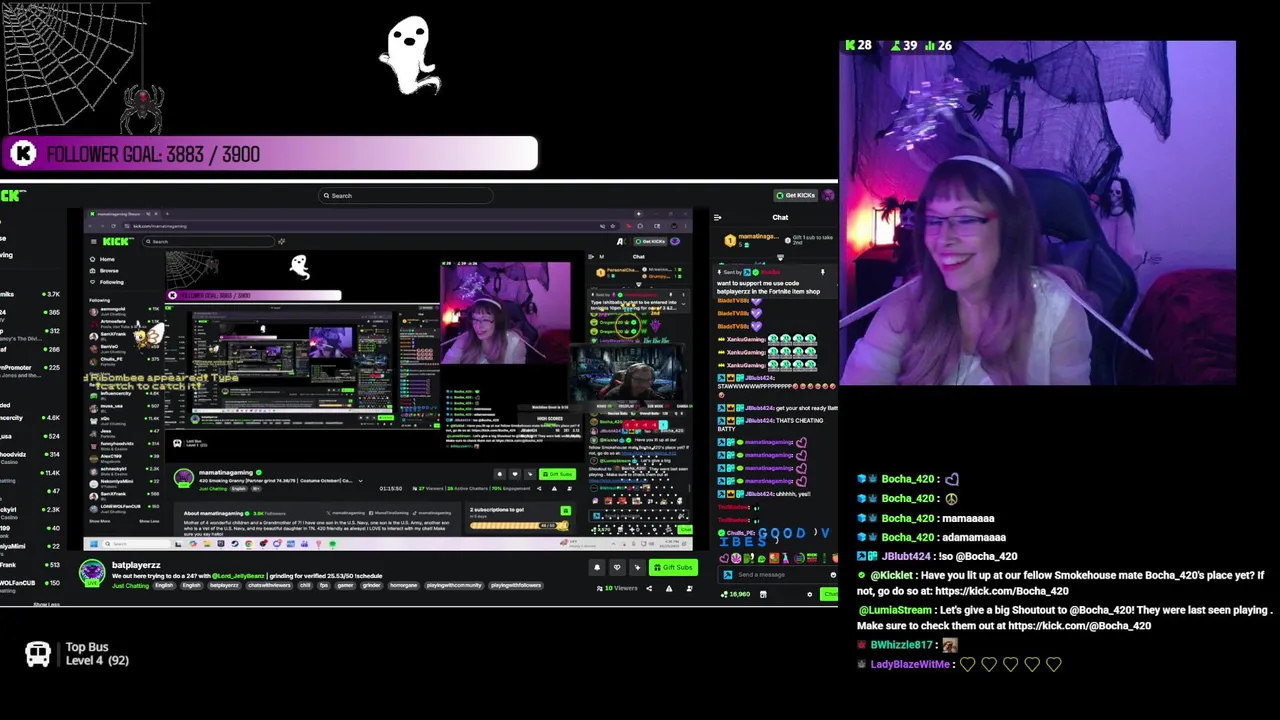Open https://kick.com/@Bocha_420 link in overlay chat
1280x720 pixels.
tap(1079, 626)
